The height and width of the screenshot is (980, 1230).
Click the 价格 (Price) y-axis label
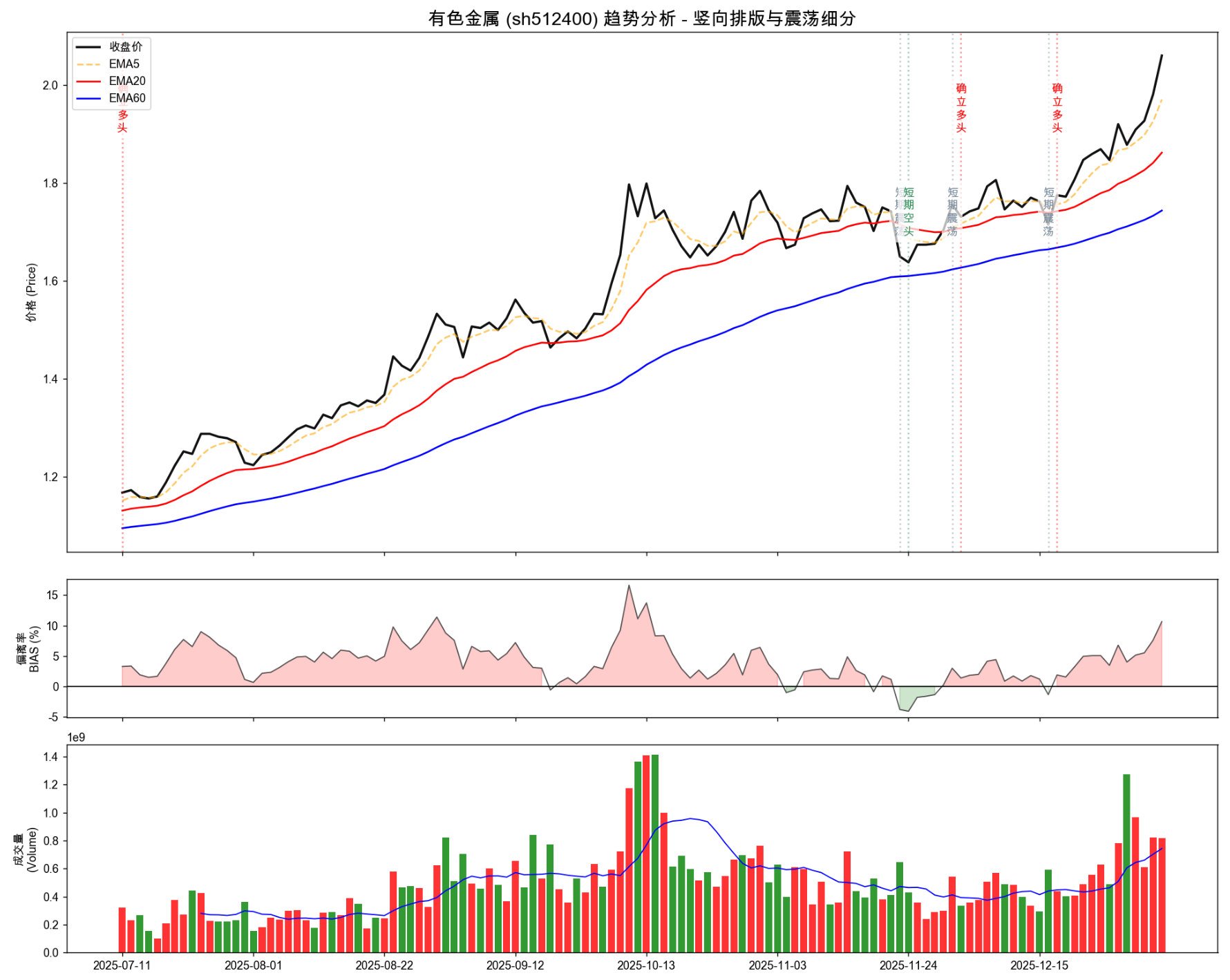31,292
